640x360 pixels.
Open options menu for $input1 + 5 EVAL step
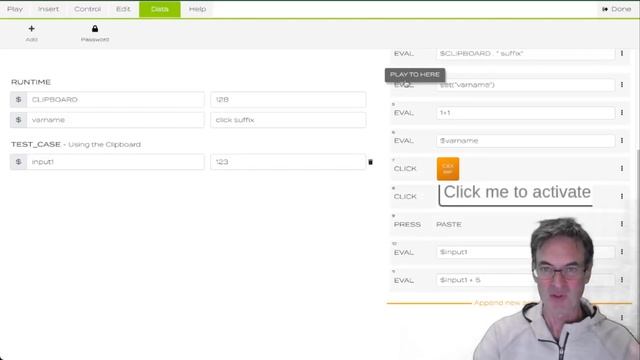point(622,280)
